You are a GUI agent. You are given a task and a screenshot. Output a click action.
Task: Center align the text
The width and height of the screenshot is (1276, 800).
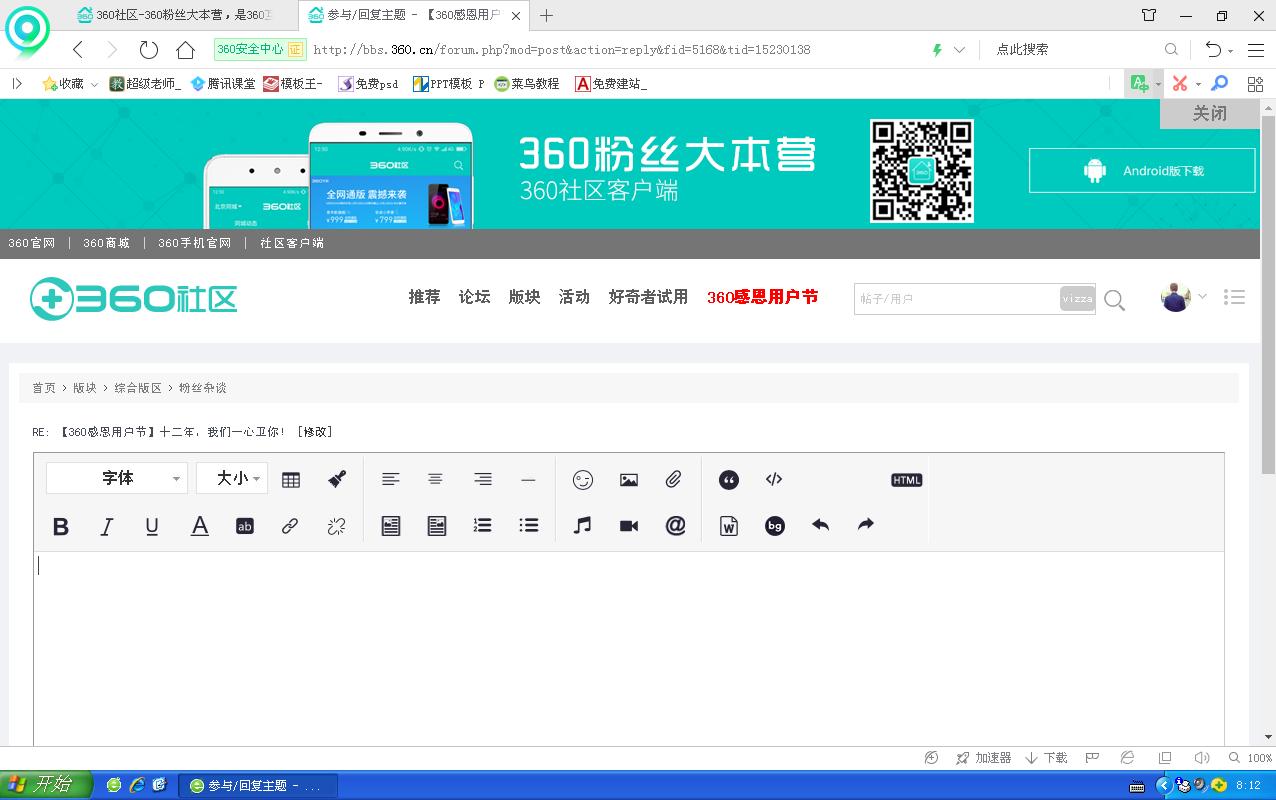435,480
